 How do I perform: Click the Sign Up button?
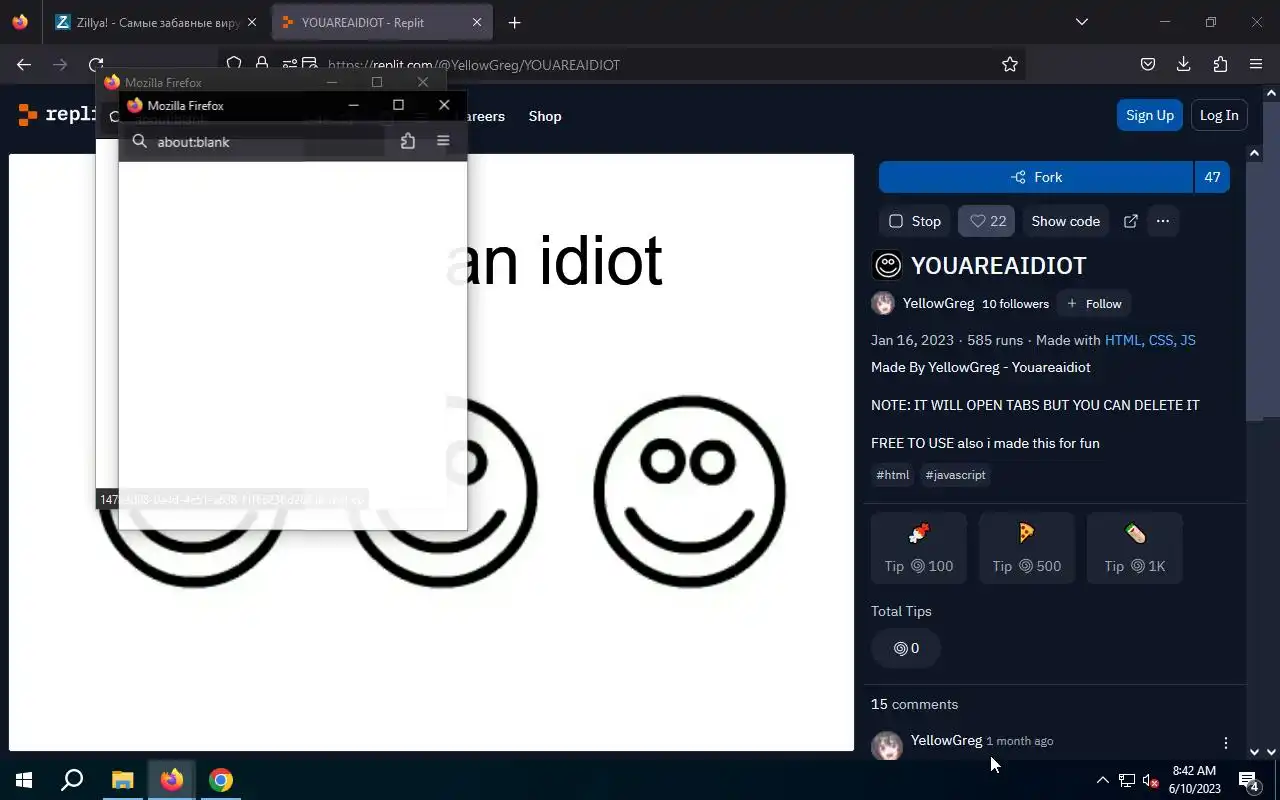pyautogui.click(x=1150, y=115)
